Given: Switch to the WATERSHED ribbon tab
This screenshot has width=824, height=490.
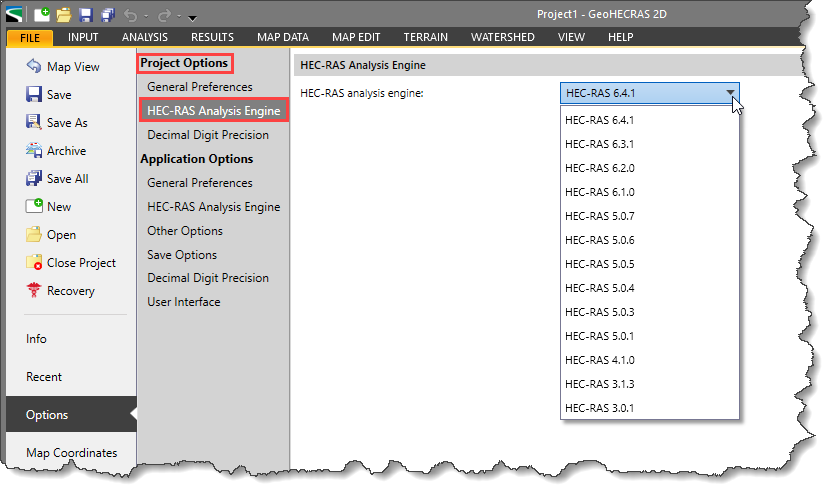Looking at the screenshot, I should coord(502,37).
